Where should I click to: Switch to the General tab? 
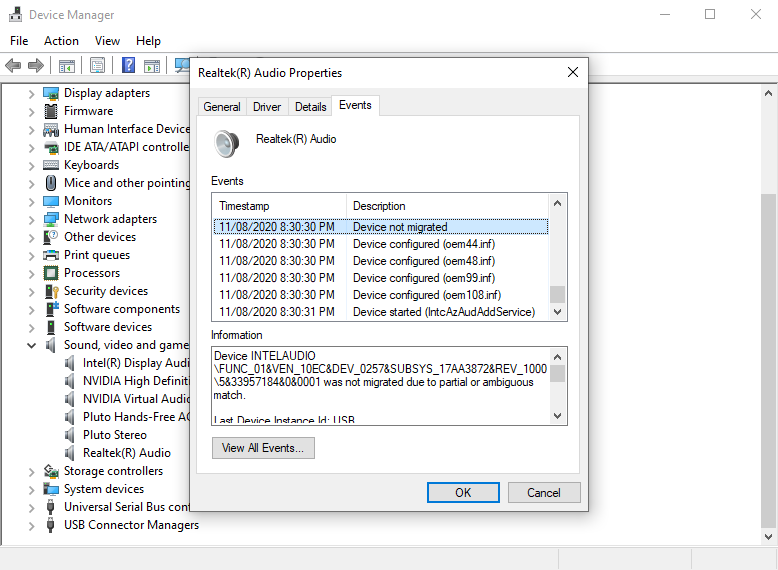222,107
